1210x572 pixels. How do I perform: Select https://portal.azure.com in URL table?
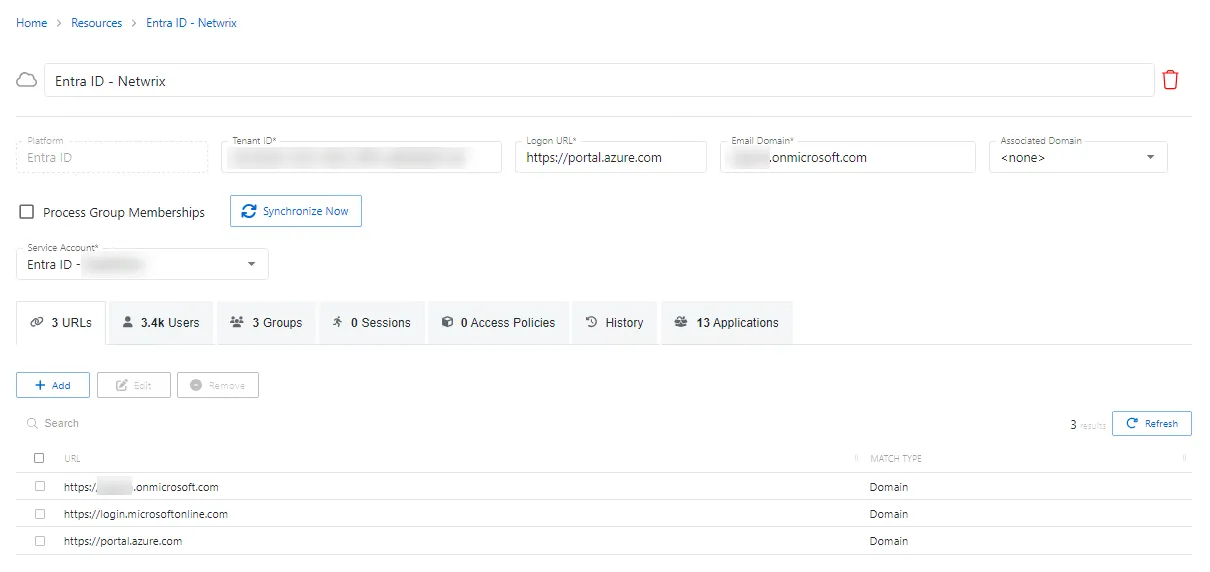tap(123, 541)
